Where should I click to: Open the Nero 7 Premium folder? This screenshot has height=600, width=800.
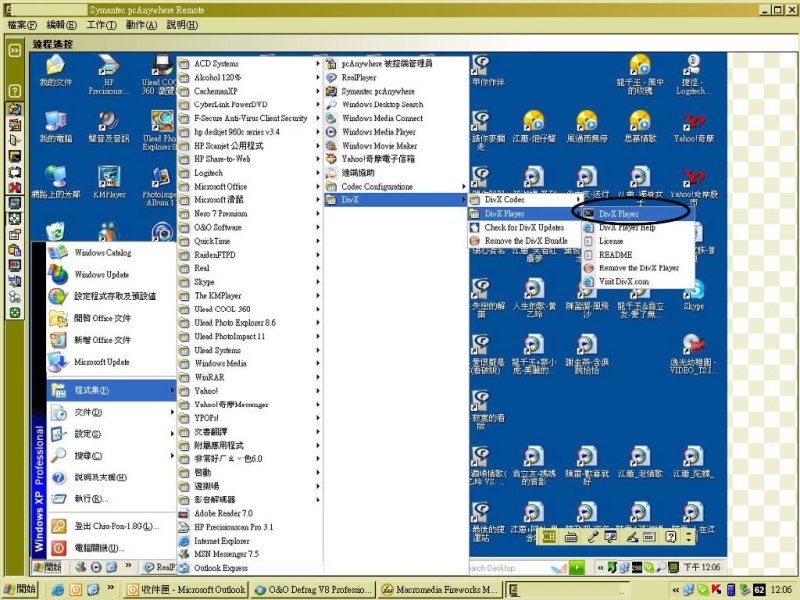point(250,214)
